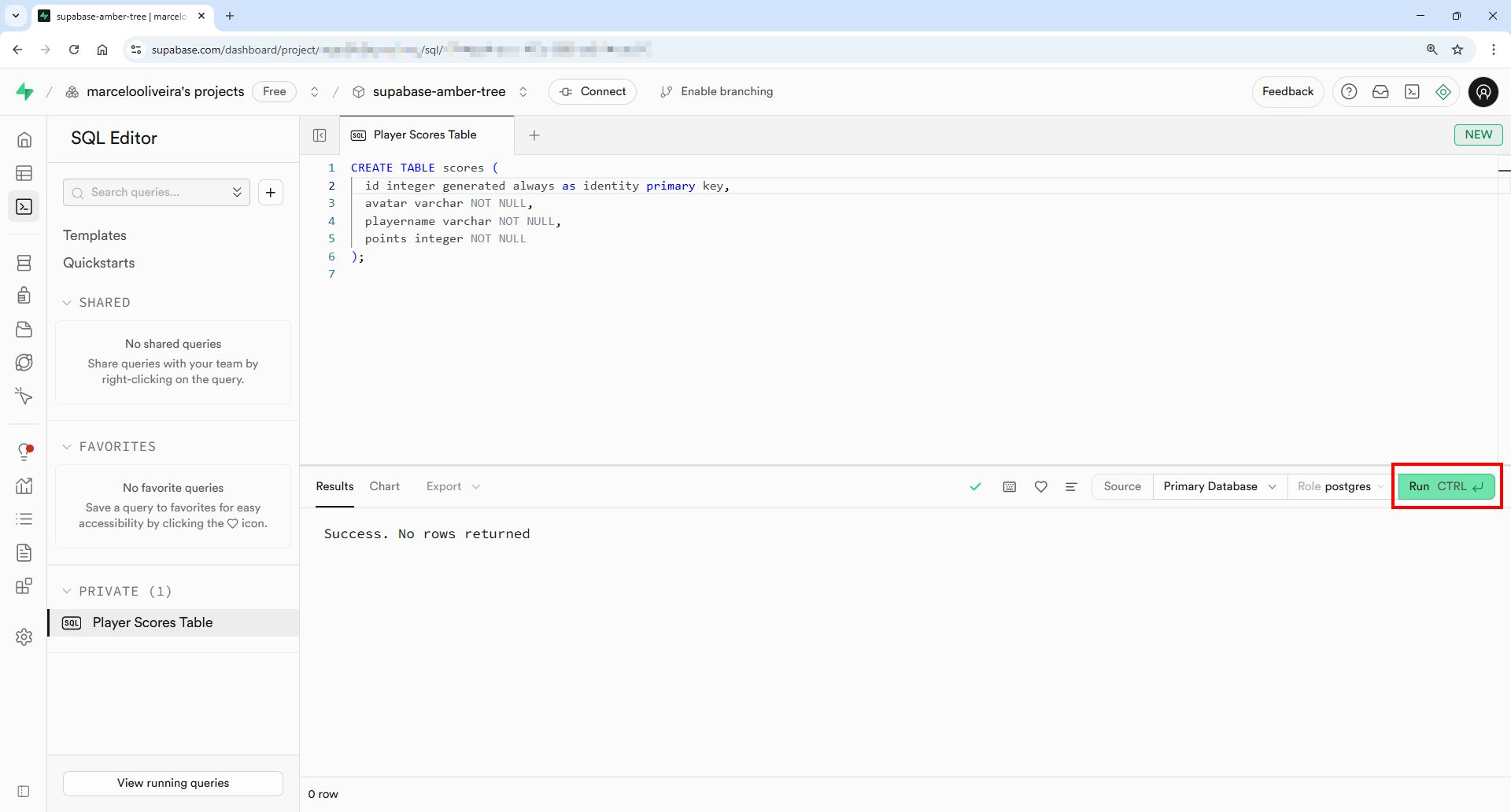The width and height of the screenshot is (1511, 812).
Task: Open the Table Editor from the sidebar
Action: point(25,173)
